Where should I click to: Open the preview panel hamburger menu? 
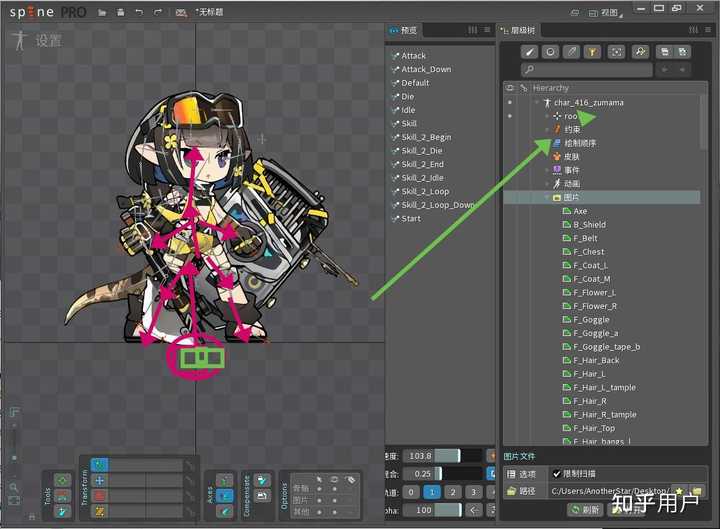tap(487, 30)
